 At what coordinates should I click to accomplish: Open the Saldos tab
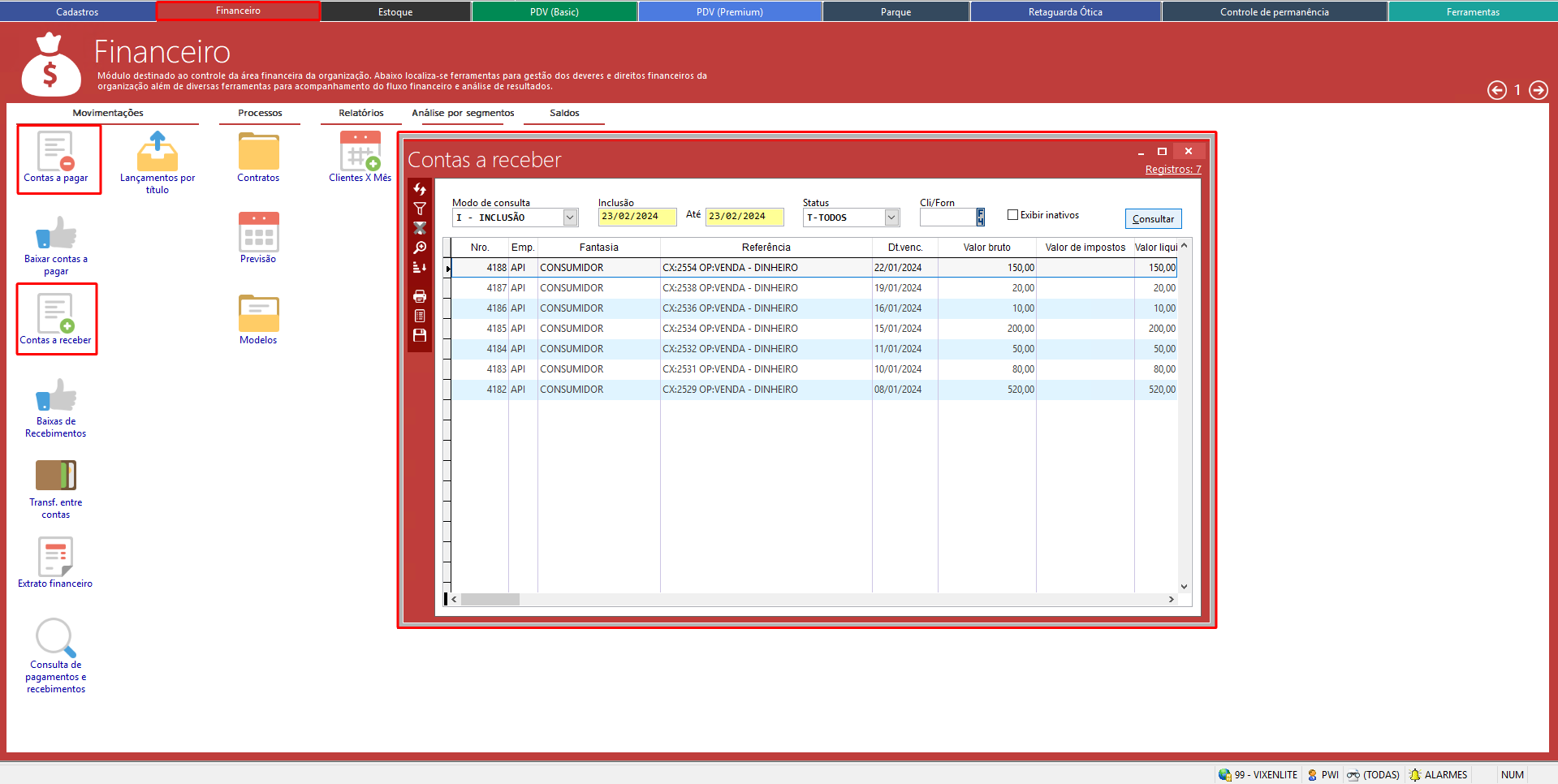pos(564,113)
